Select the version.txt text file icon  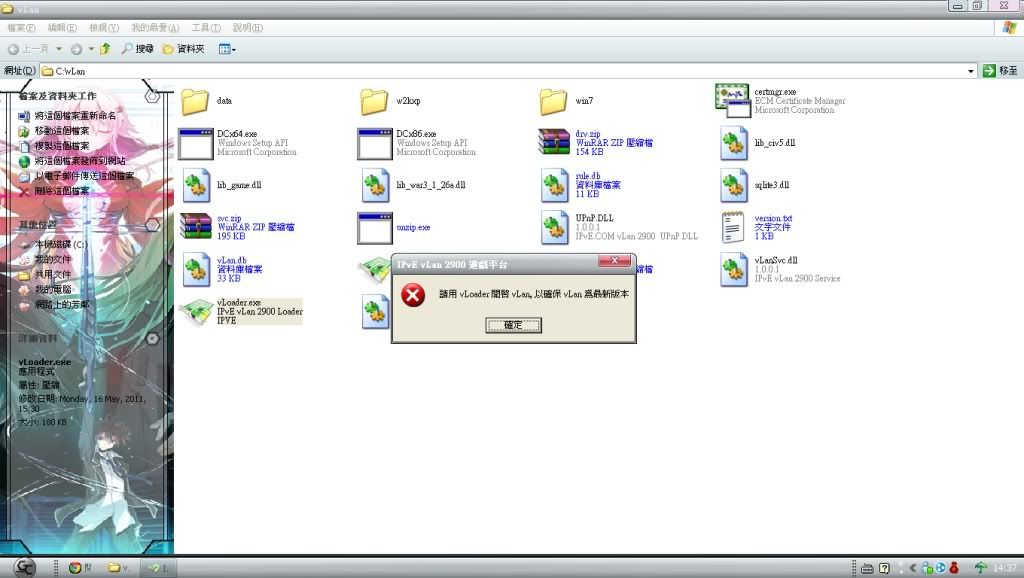734,228
